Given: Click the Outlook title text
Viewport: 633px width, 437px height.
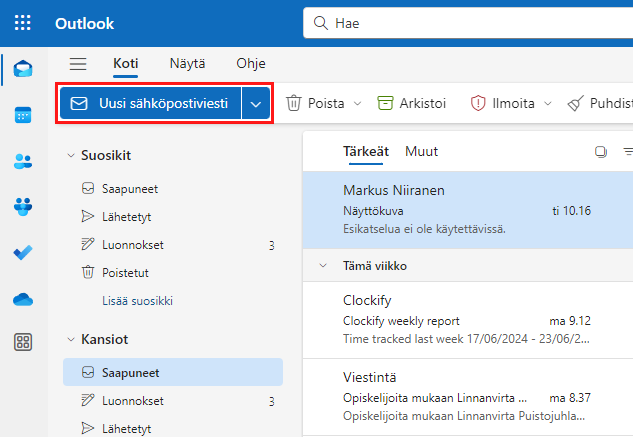Looking at the screenshot, I should click(x=84, y=23).
